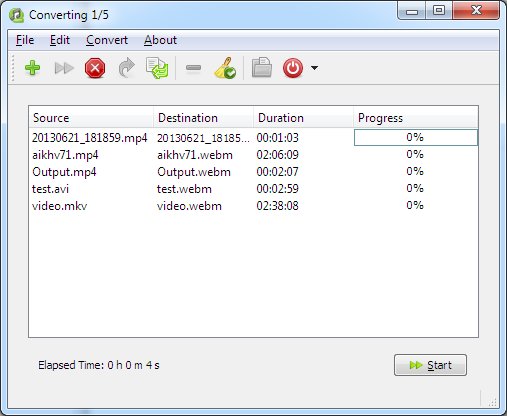Stop conversion with the red X icon

pyautogui.click(x=95, y=68)
